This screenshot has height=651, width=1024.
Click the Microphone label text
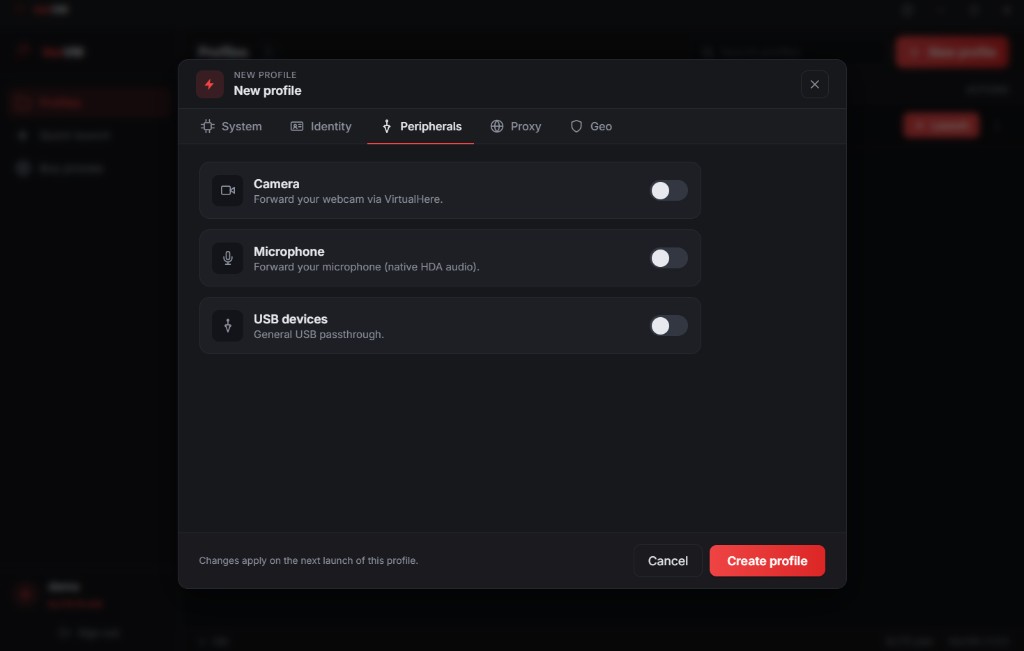click(289, 251)
